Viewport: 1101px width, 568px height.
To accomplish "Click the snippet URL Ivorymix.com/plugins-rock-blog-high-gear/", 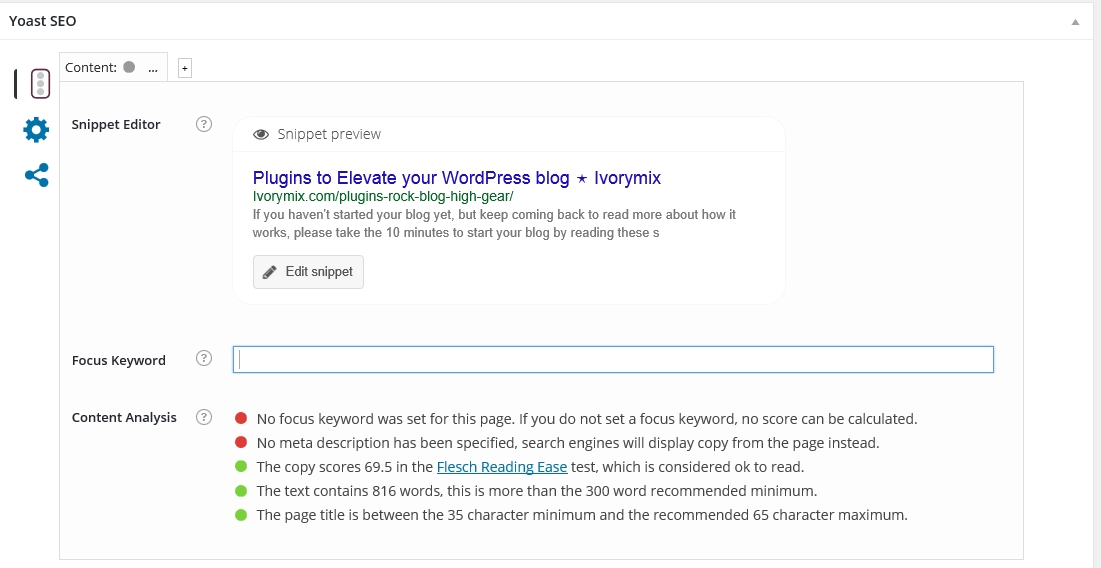I will pyautogui.click(x=383, y=196).
